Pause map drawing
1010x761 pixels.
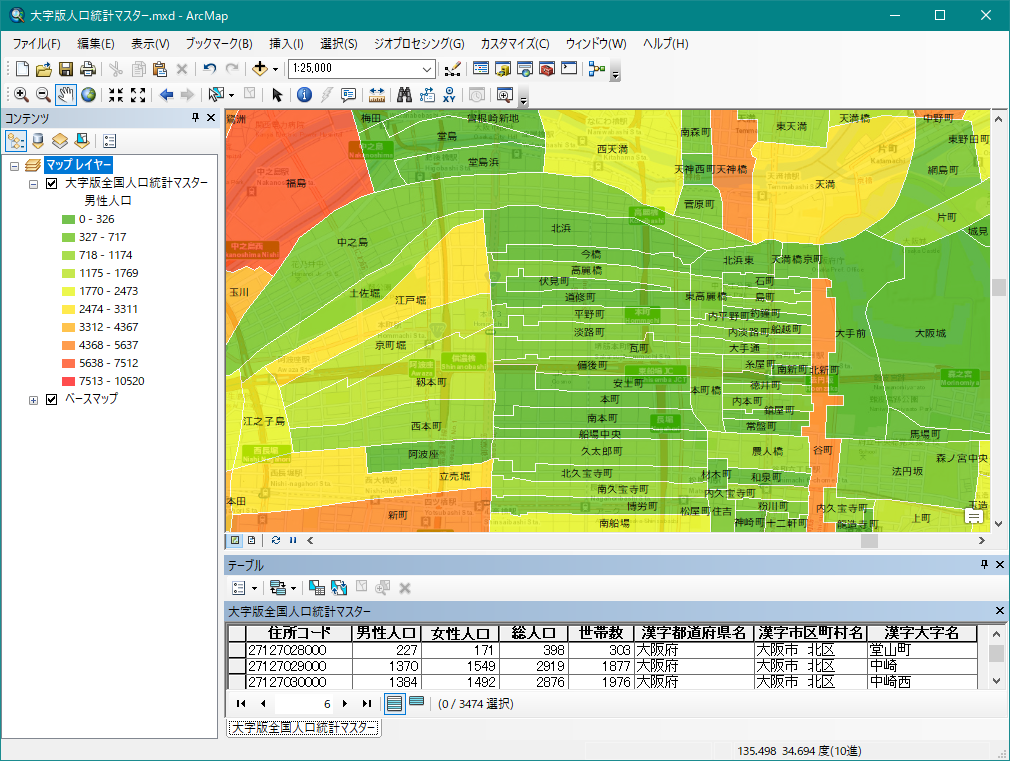coord(293,541)
